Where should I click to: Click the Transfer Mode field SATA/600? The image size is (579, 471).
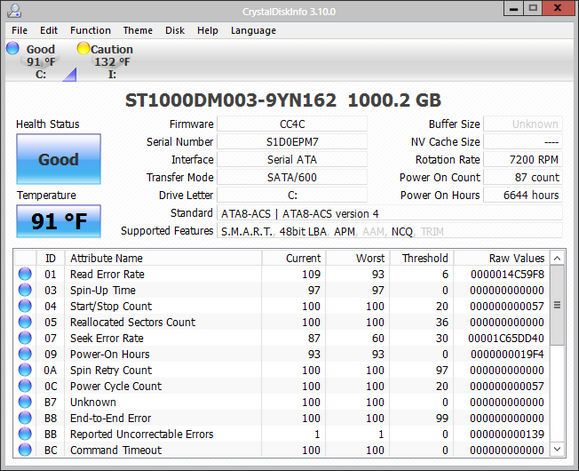[292, 177]
